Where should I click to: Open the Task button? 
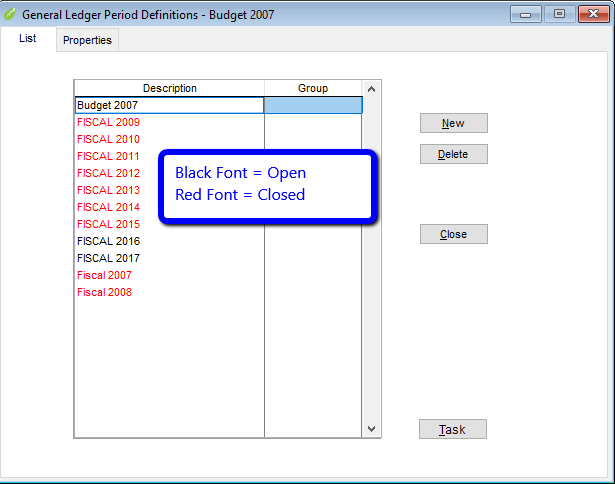[452, 429]
